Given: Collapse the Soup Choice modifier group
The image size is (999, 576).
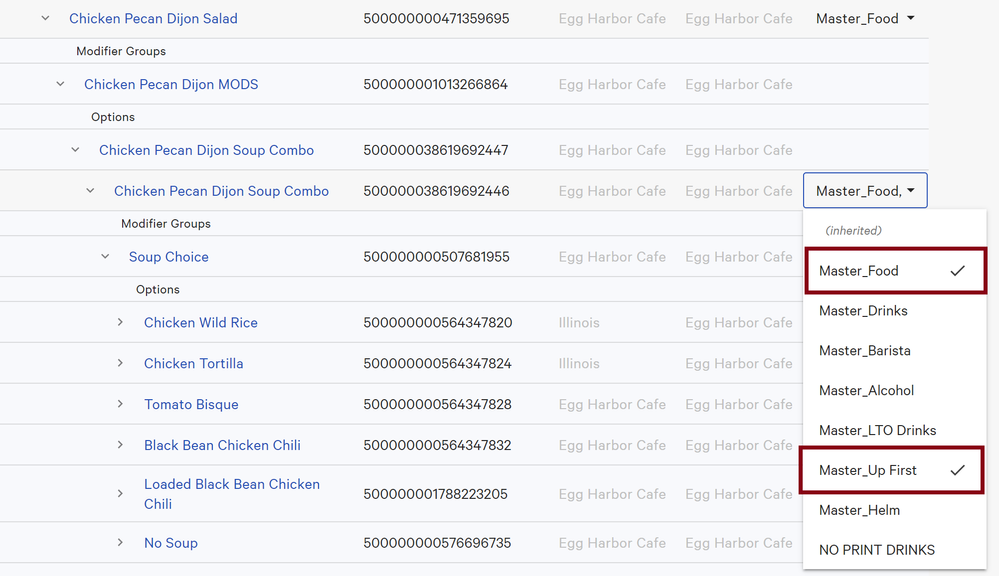Looking at the screenshot, I should (x=105, y=257).
